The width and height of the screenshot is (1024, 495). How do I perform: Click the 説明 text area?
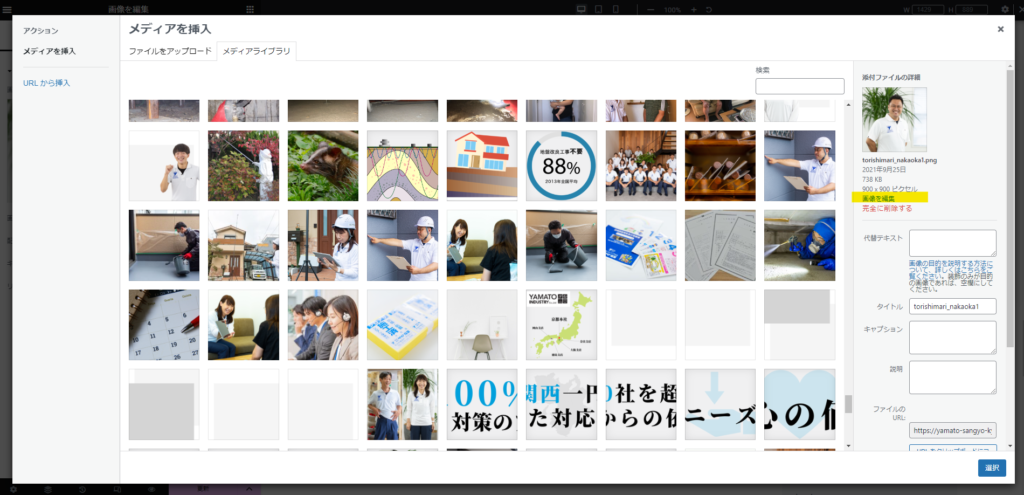click(x=953, y=377)
